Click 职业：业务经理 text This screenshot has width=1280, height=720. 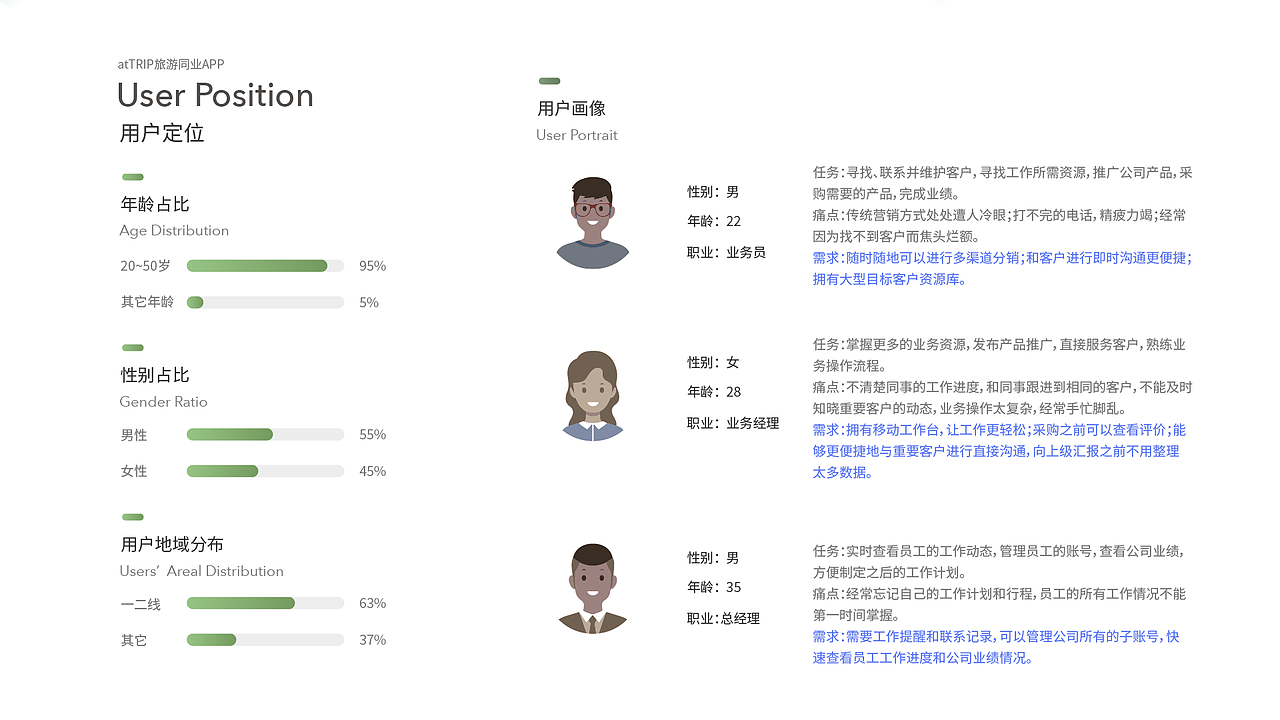(733, 423)
